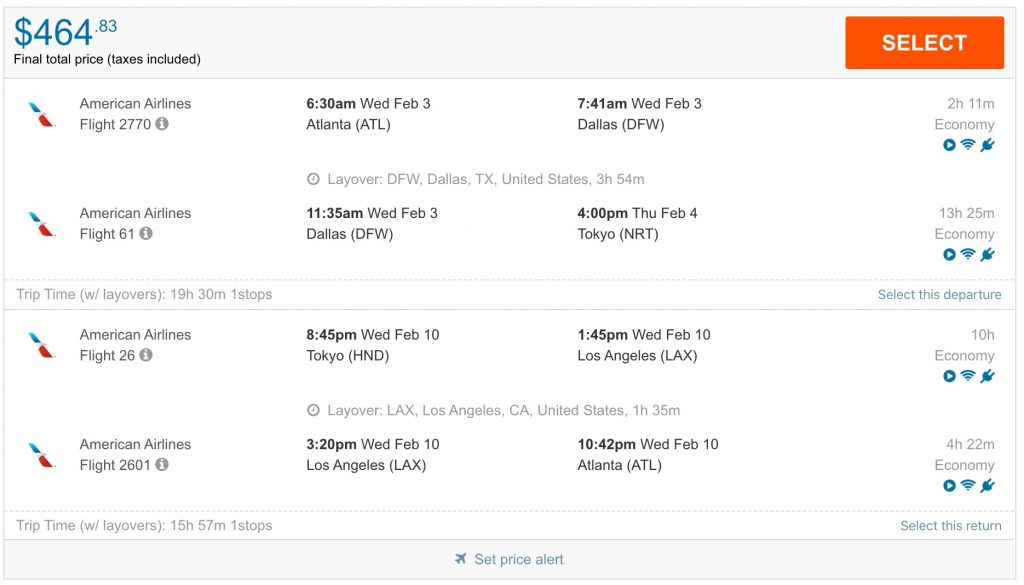The image size is (1024, 585).
Task: Click the info icon beside Flight 2601
Action: (x=162, y=465)
